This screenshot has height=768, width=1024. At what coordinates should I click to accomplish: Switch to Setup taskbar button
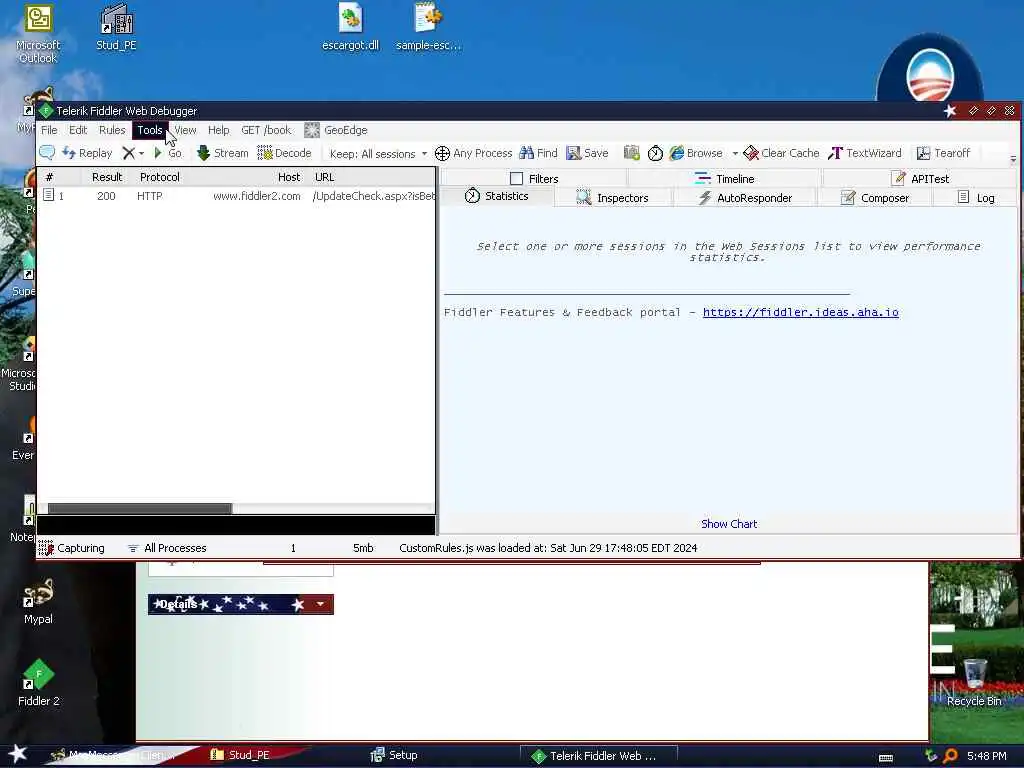coord(394,755)
